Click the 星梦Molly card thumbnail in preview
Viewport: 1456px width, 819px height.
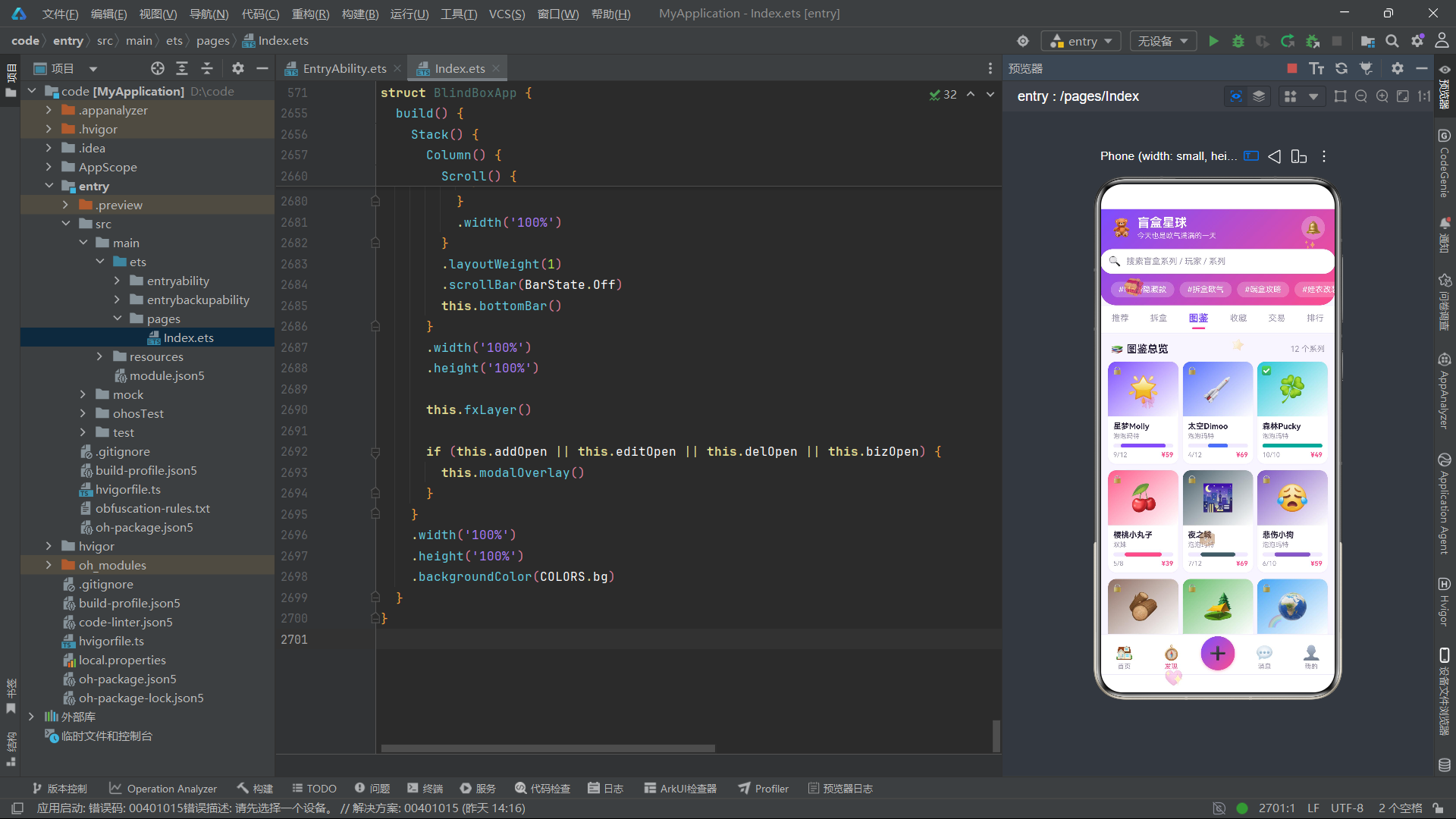[x=1143, y=390]
